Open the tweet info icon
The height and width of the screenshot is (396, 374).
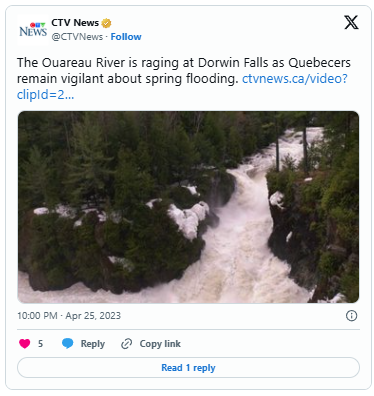pyautogui.click(x=351, y=315)
